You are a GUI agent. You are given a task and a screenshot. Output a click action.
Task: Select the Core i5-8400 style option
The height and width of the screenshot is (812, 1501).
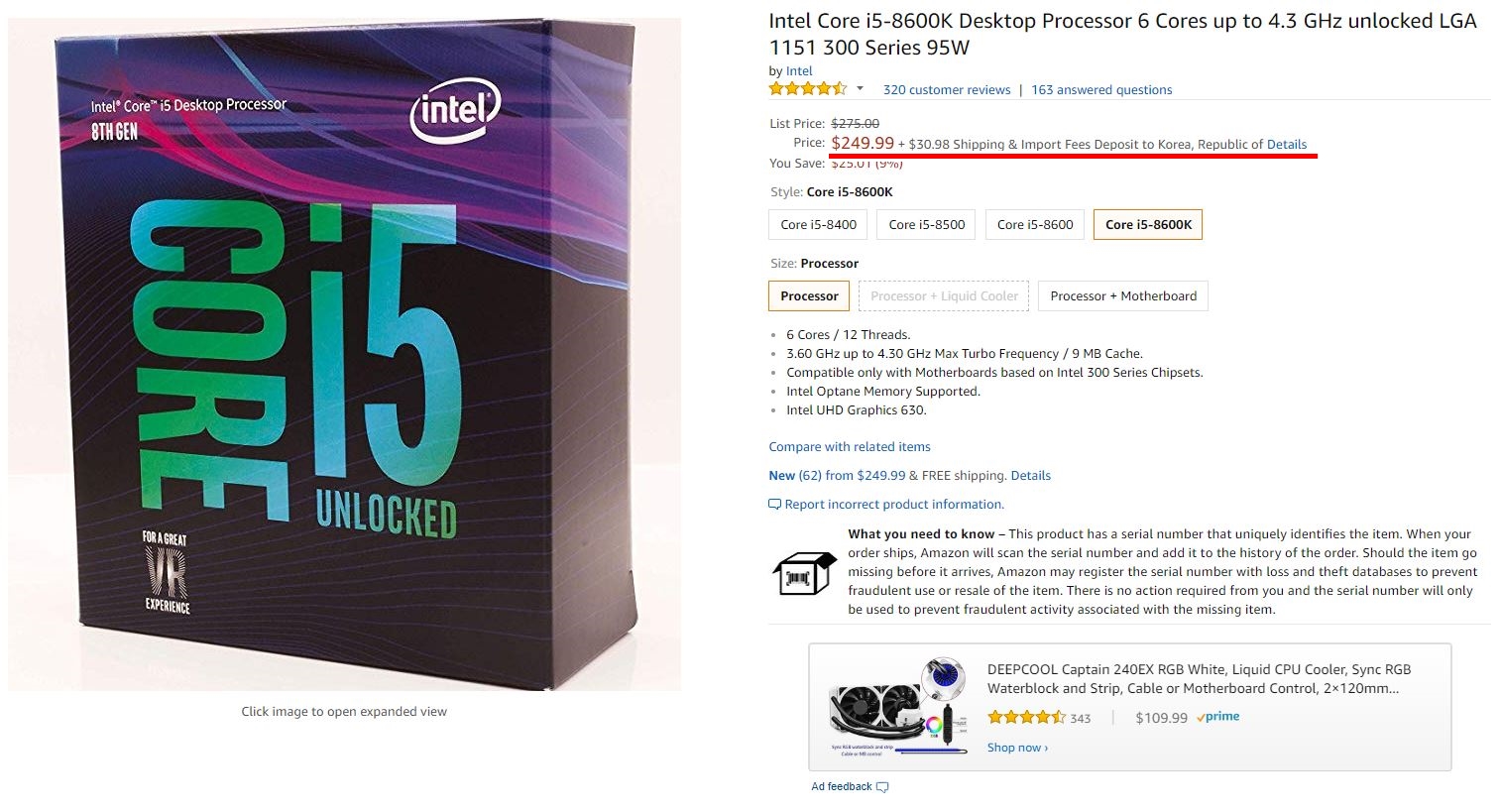click(818, 225)
